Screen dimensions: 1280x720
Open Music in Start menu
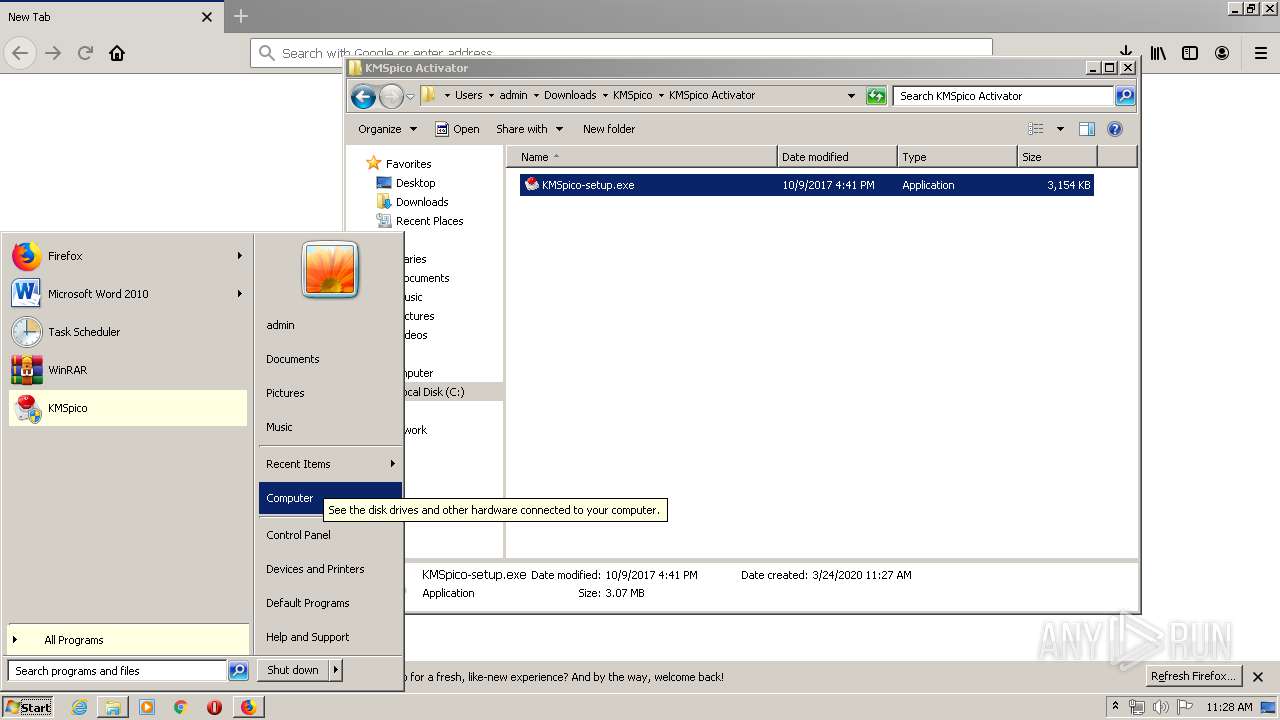pos(330,427)
